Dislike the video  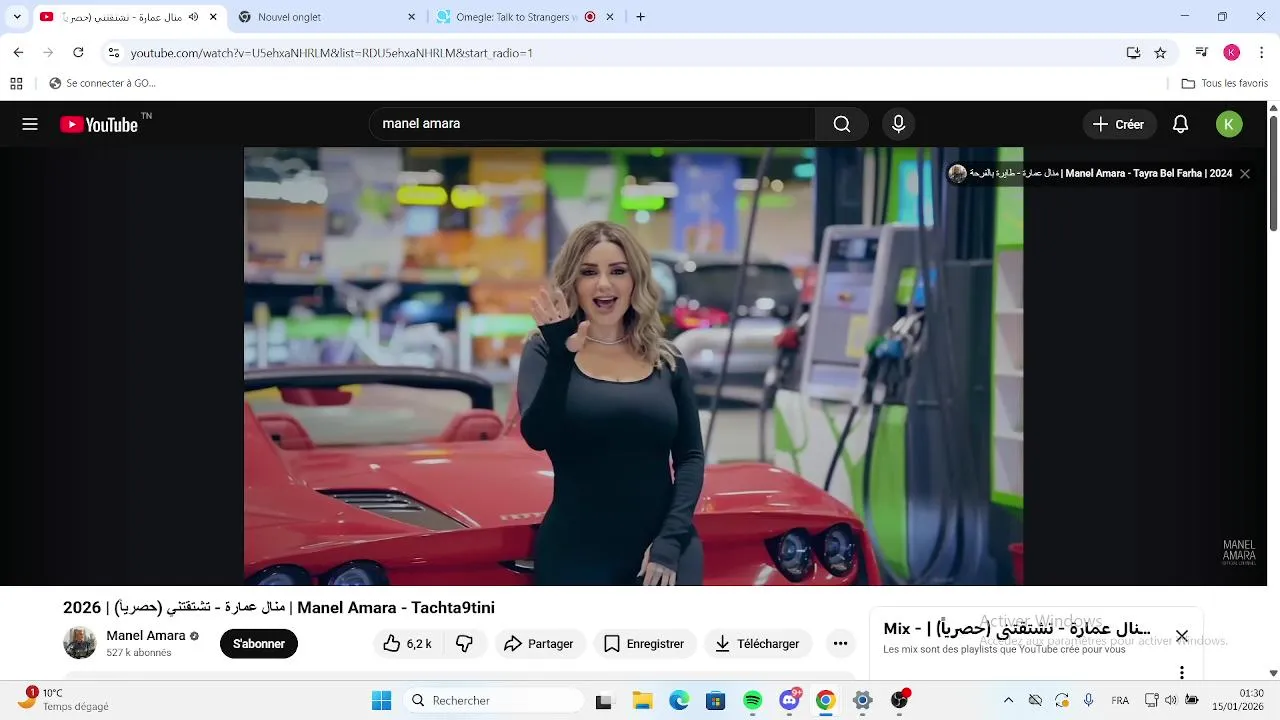coord(464,644)
